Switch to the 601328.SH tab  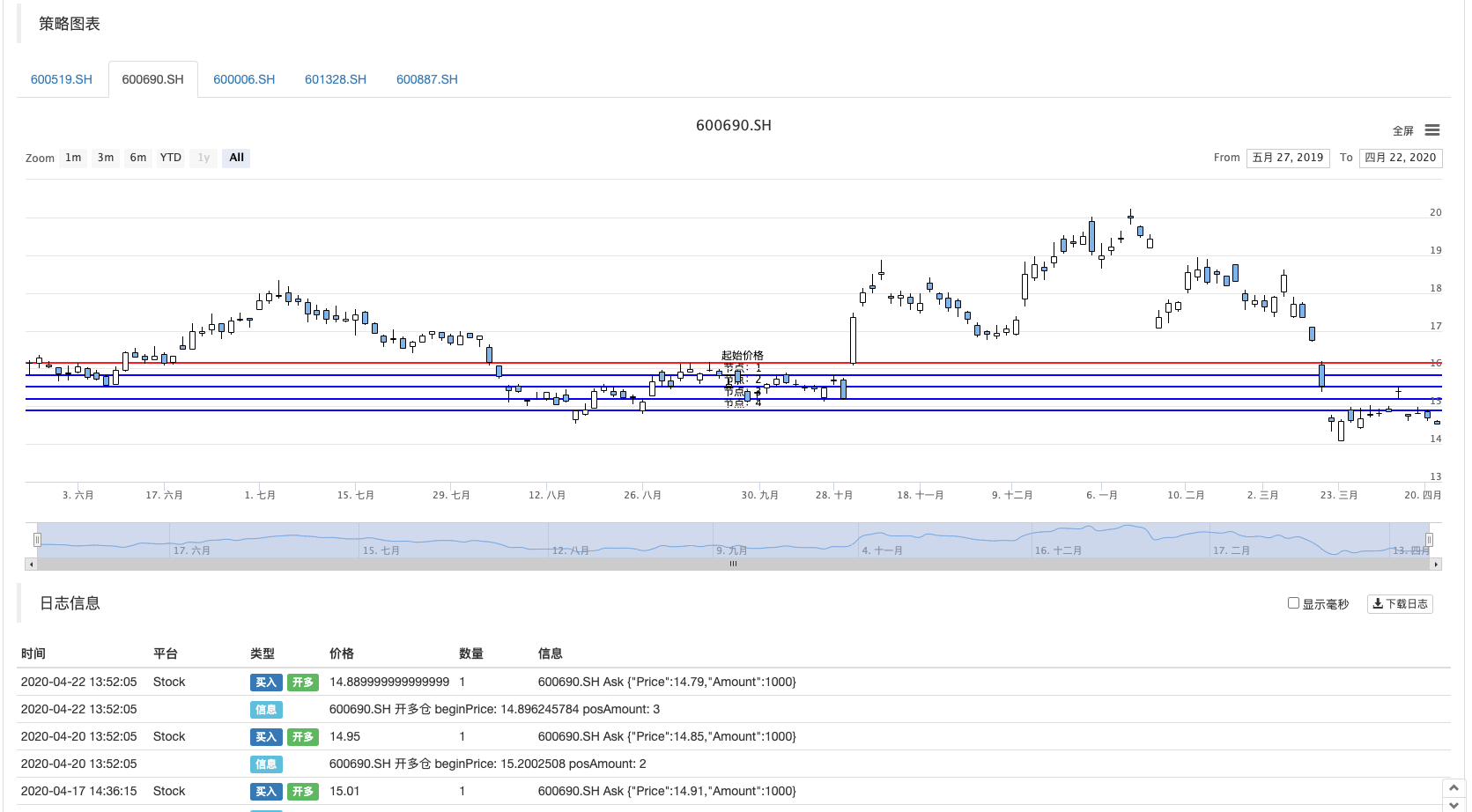click(336, 79)
